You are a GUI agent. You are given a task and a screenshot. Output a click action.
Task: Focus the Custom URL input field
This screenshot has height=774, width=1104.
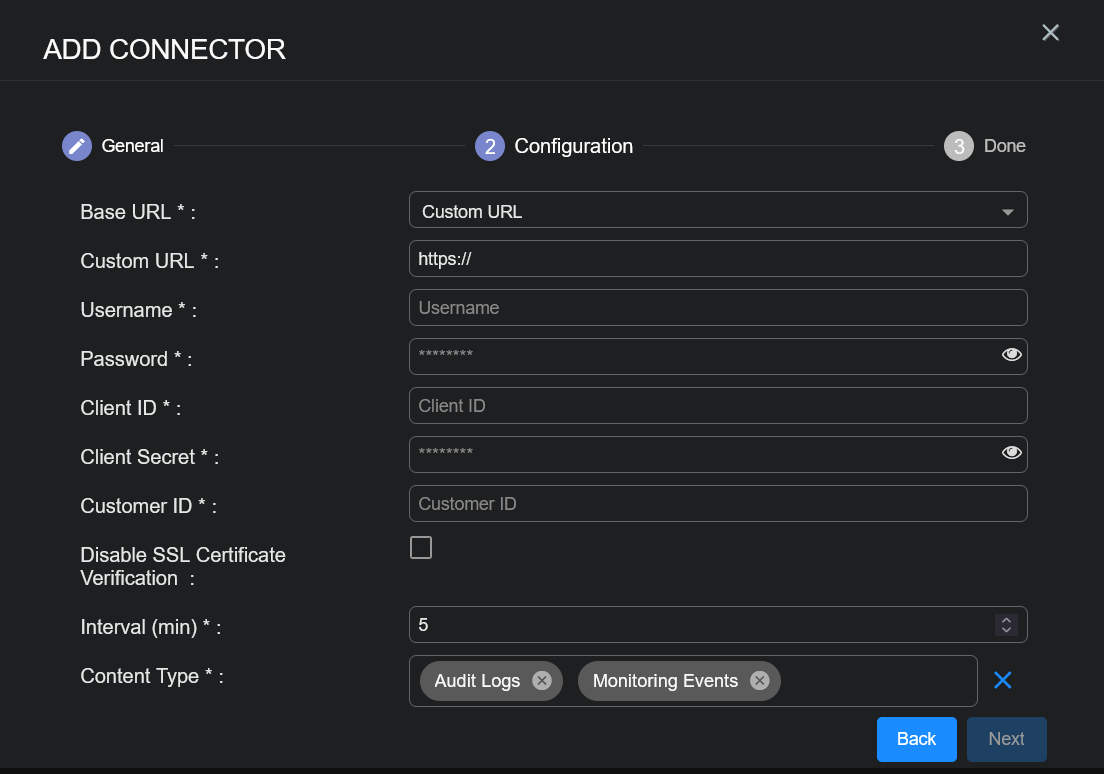717,259
